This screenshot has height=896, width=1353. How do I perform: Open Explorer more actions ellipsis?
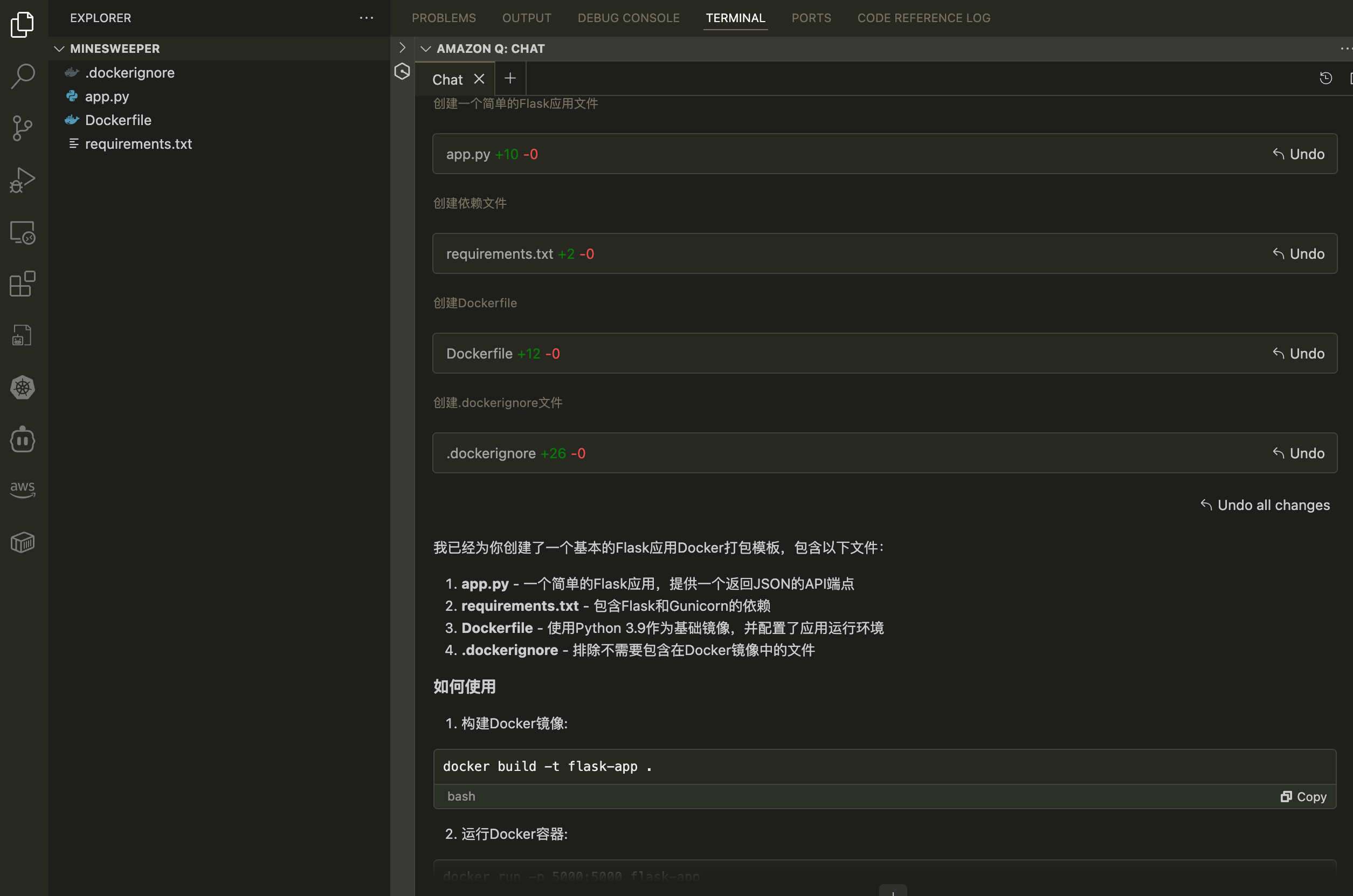point(366,18)
